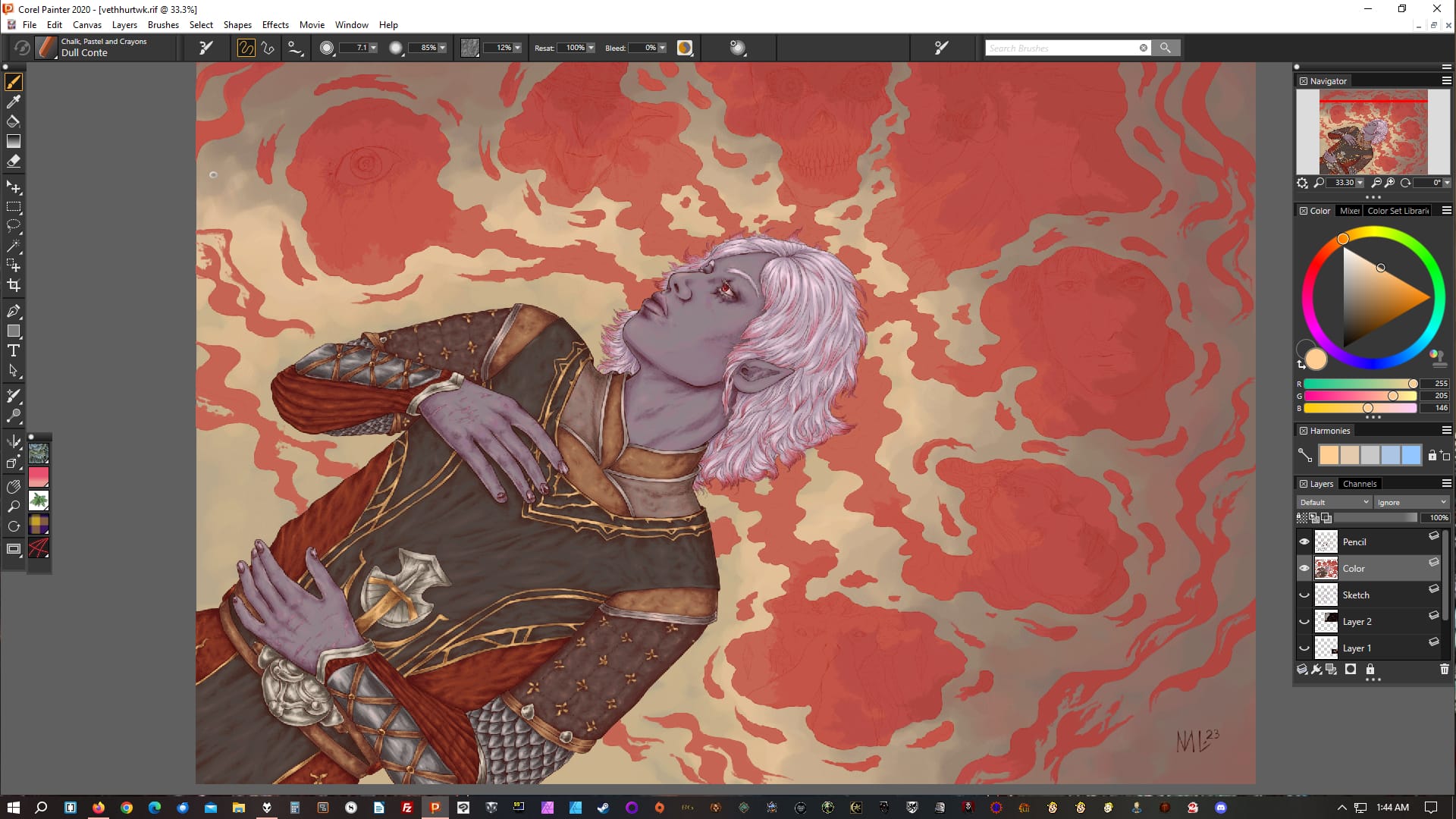Viewport: 1456px width, 819px height.
Task: Expand the brush opacity 85% dropdown
Action: [442, 48]
